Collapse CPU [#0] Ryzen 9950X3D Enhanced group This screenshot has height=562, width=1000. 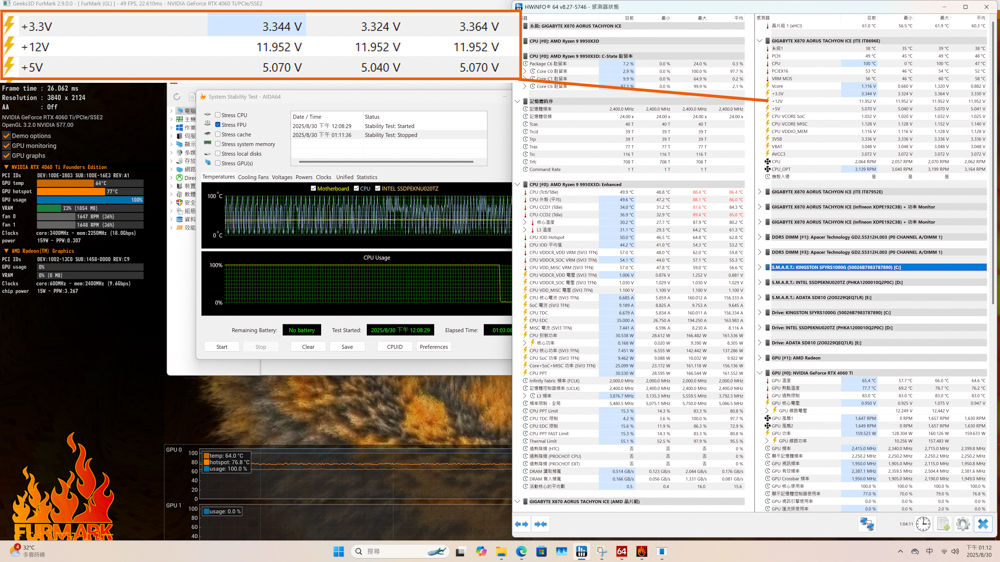point(517,184)
